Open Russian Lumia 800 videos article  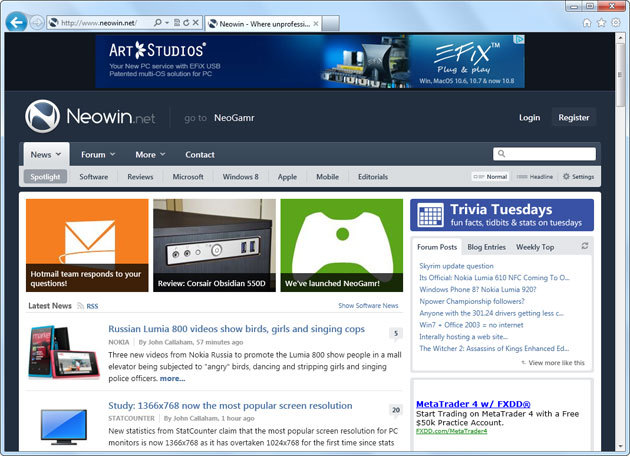(236, 329)
